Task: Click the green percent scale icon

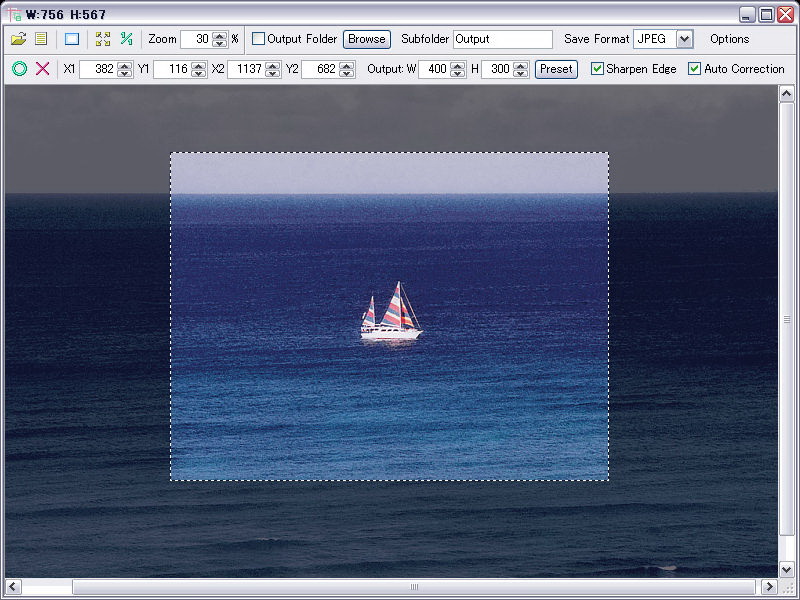Action: (126, 39)
